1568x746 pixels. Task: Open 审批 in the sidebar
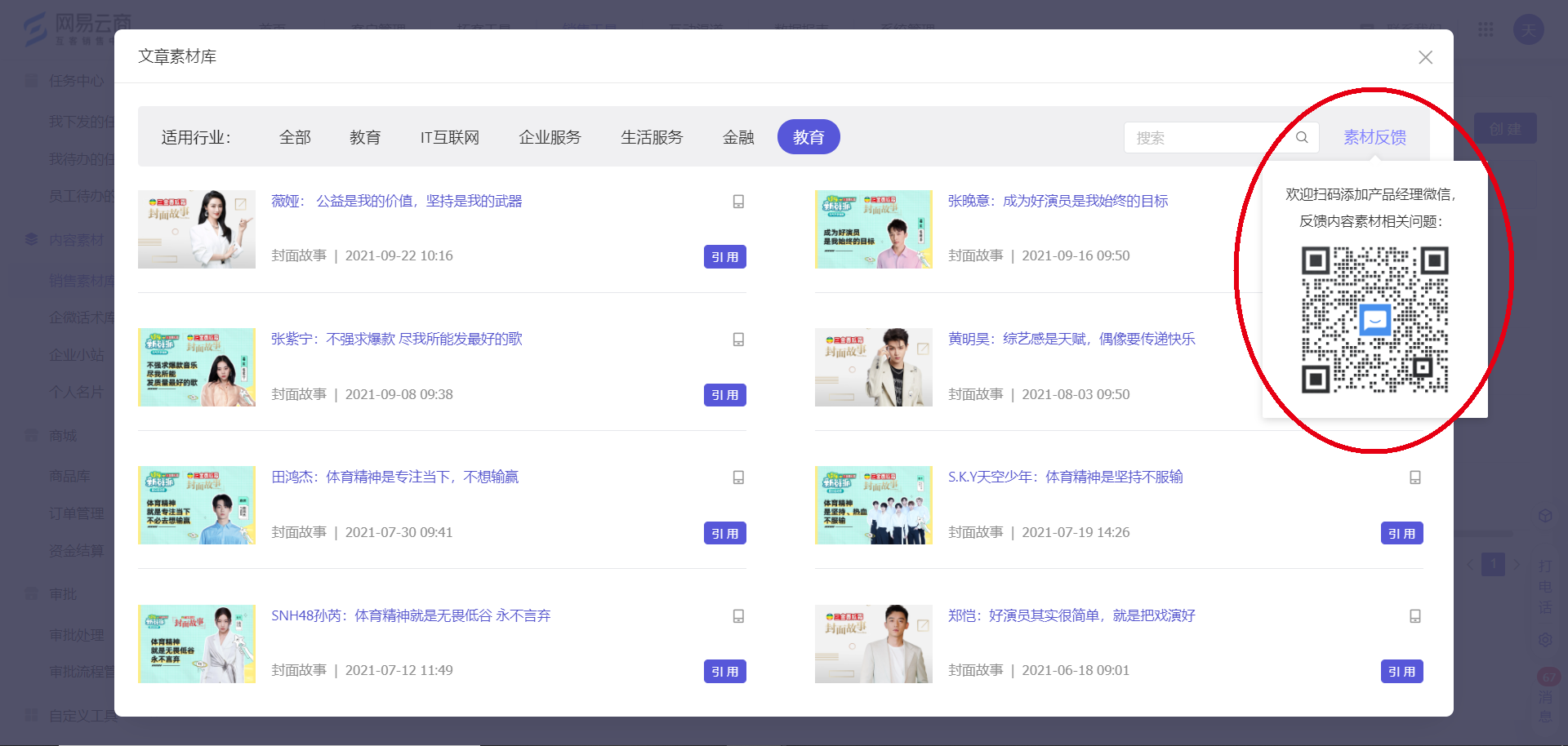[63, 594]
